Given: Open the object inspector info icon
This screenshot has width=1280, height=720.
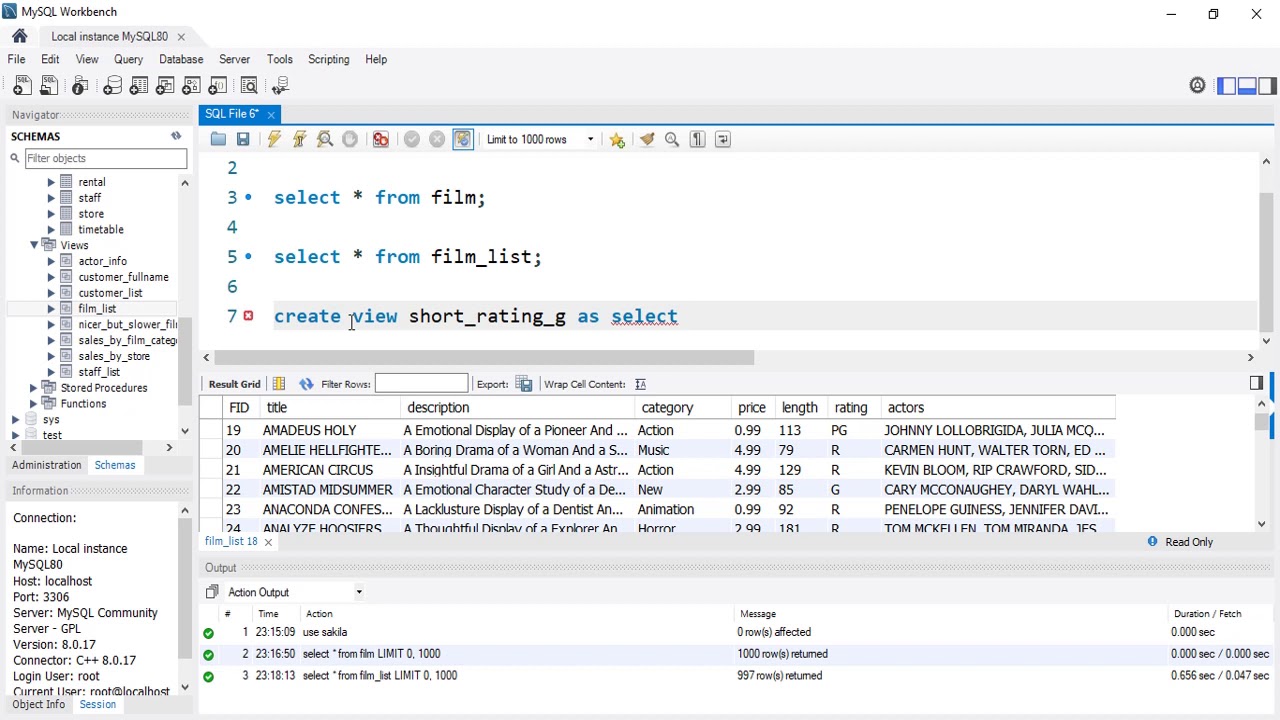Looking at the screenshot, I should (80, 86).
